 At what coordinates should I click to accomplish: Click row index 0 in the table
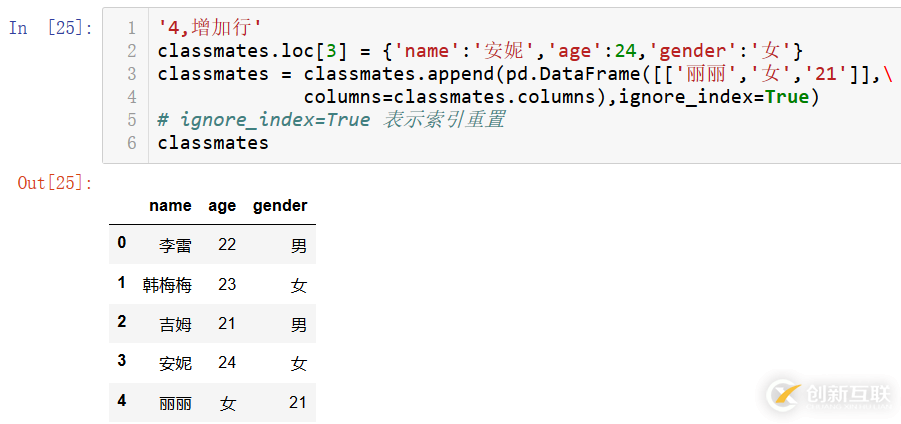122,243
